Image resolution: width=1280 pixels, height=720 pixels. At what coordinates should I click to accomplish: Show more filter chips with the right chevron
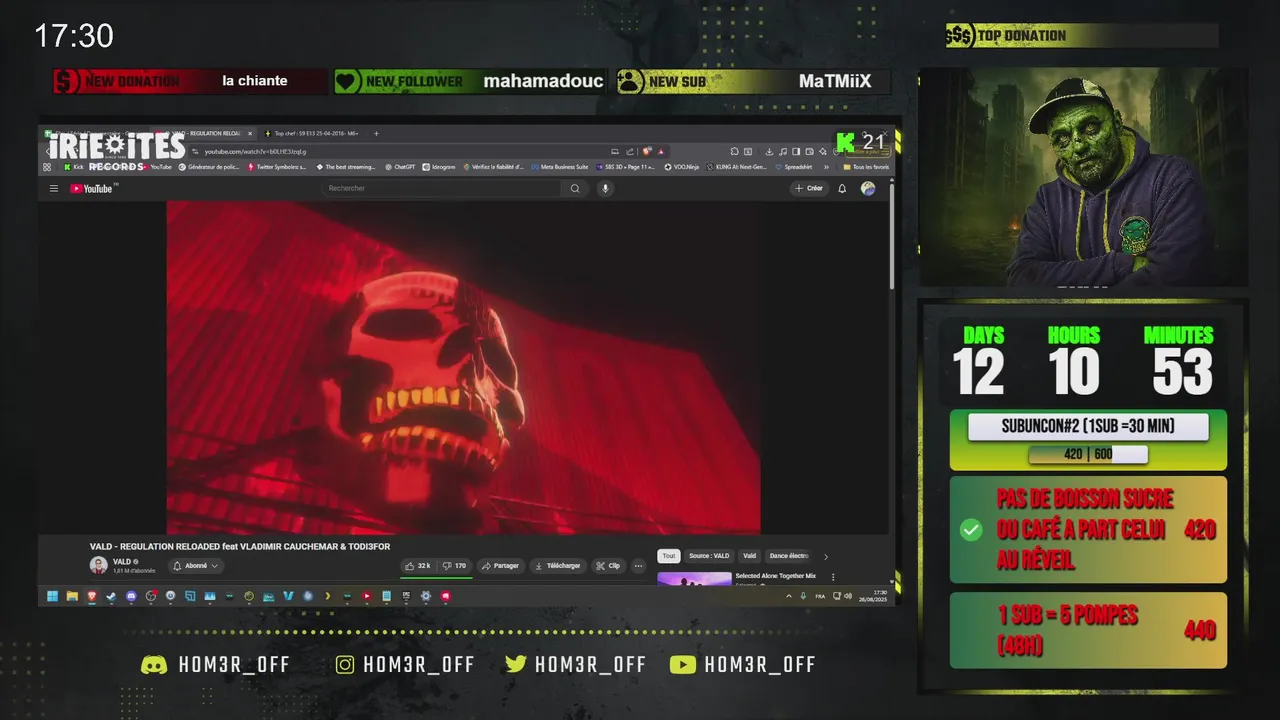pos(826,556)
